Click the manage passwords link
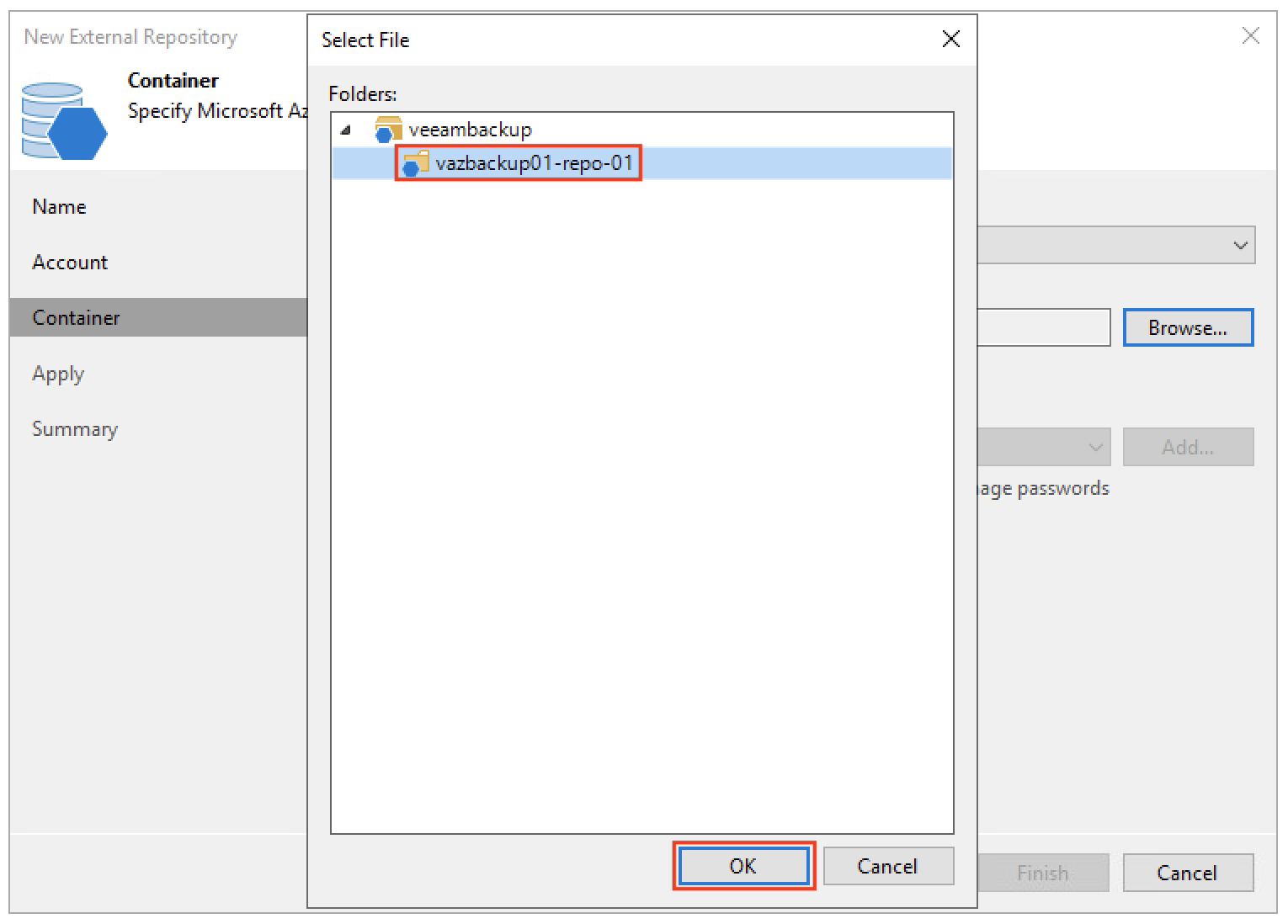Screen dimensions: 1288x924 coord(1044,488)
